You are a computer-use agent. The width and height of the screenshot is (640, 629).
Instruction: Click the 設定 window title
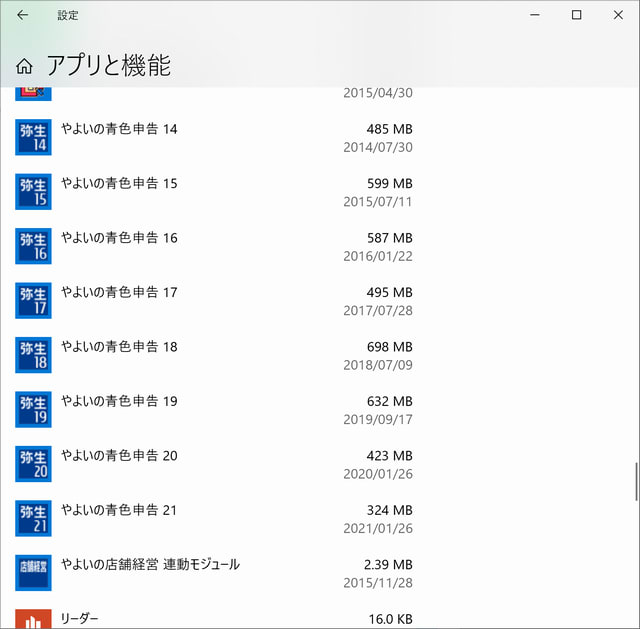click(x=67, y=15)
